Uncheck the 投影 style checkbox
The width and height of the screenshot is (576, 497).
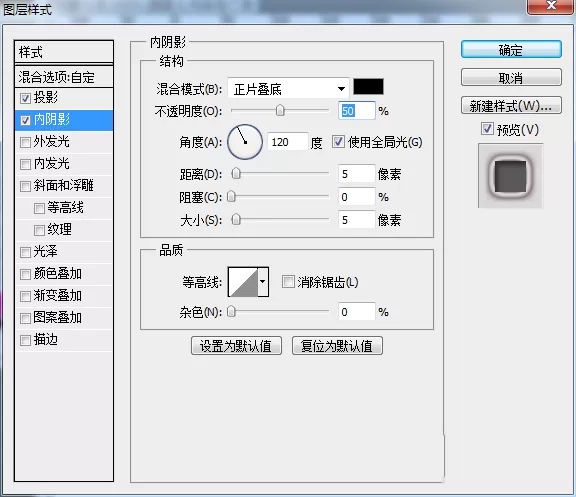coord(25,98)
